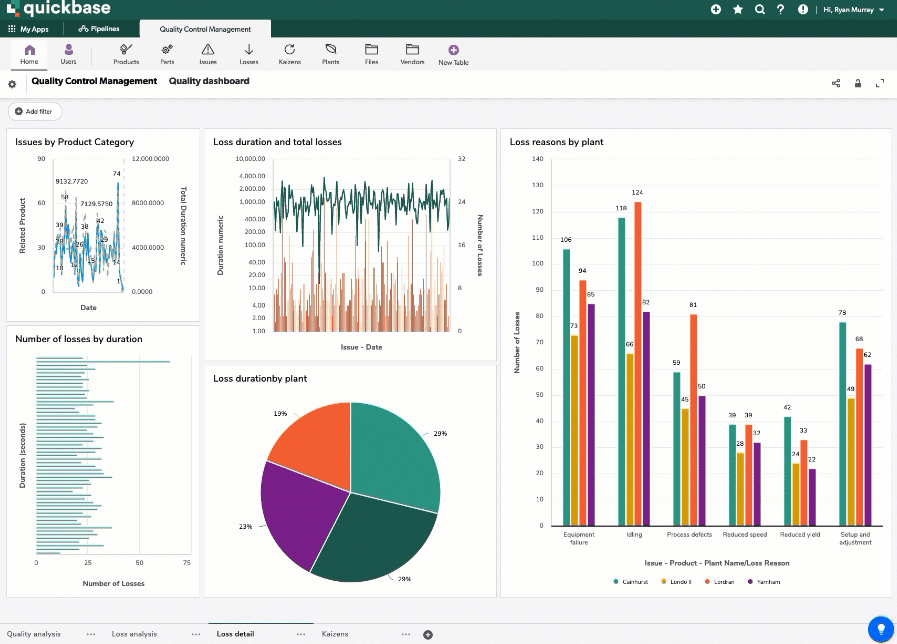Image resolution: width=897 pixels, height=644 pixels.
Task: Open the Losses table
Action: (x=249, y=54)
